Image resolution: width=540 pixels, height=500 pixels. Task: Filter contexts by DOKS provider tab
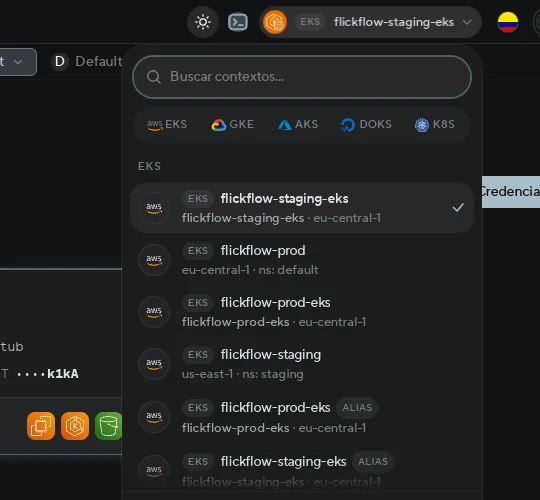[366, 124]
